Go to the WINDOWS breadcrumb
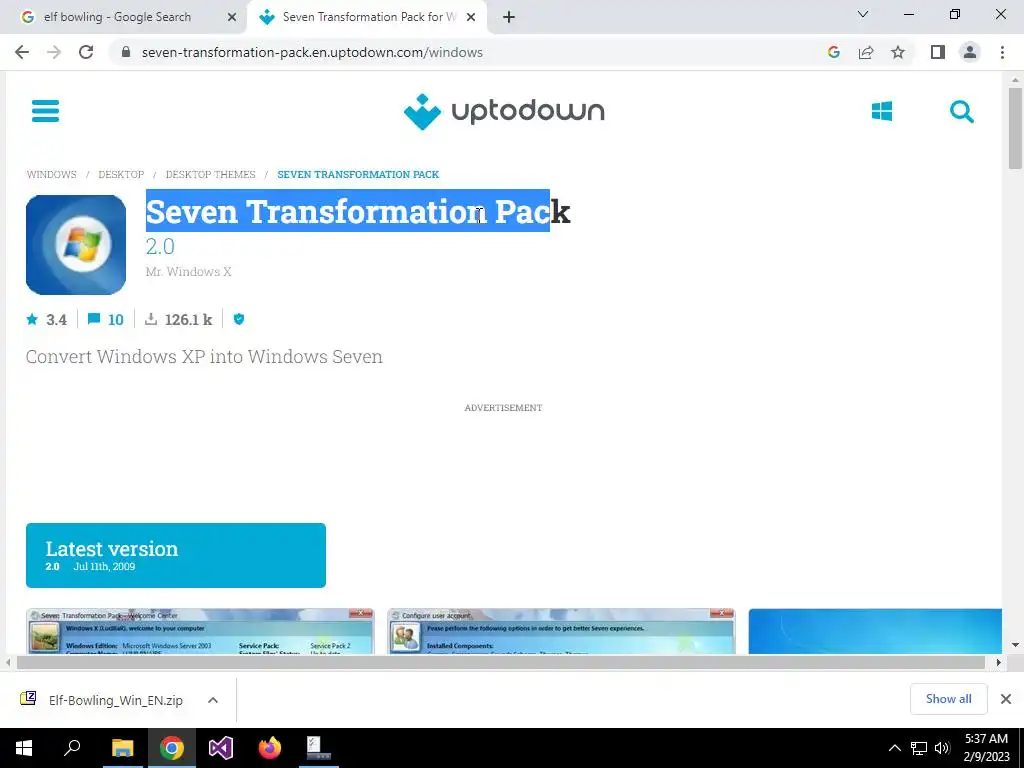This screenshot has width=1024, height=768. pos(52,174)
